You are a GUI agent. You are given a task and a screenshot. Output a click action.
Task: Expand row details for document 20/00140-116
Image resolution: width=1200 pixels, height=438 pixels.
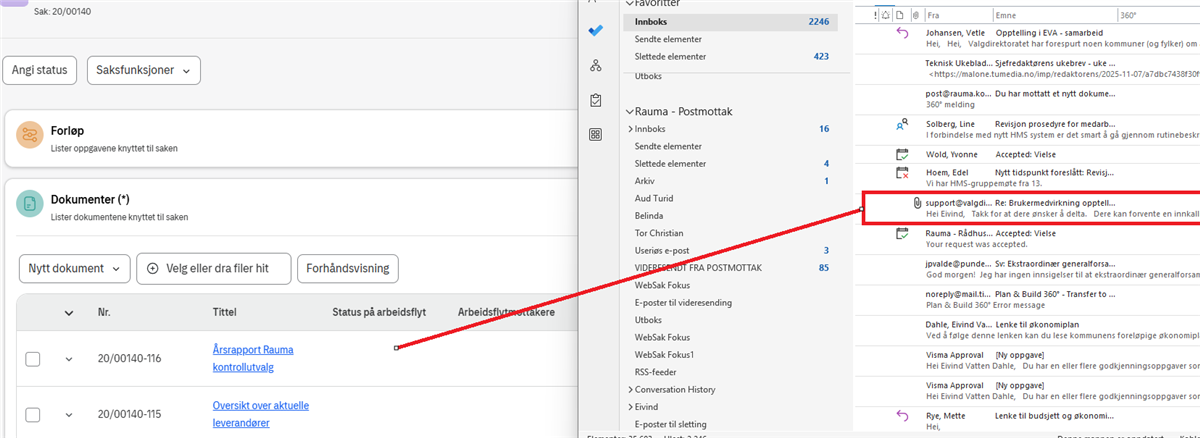69,359
